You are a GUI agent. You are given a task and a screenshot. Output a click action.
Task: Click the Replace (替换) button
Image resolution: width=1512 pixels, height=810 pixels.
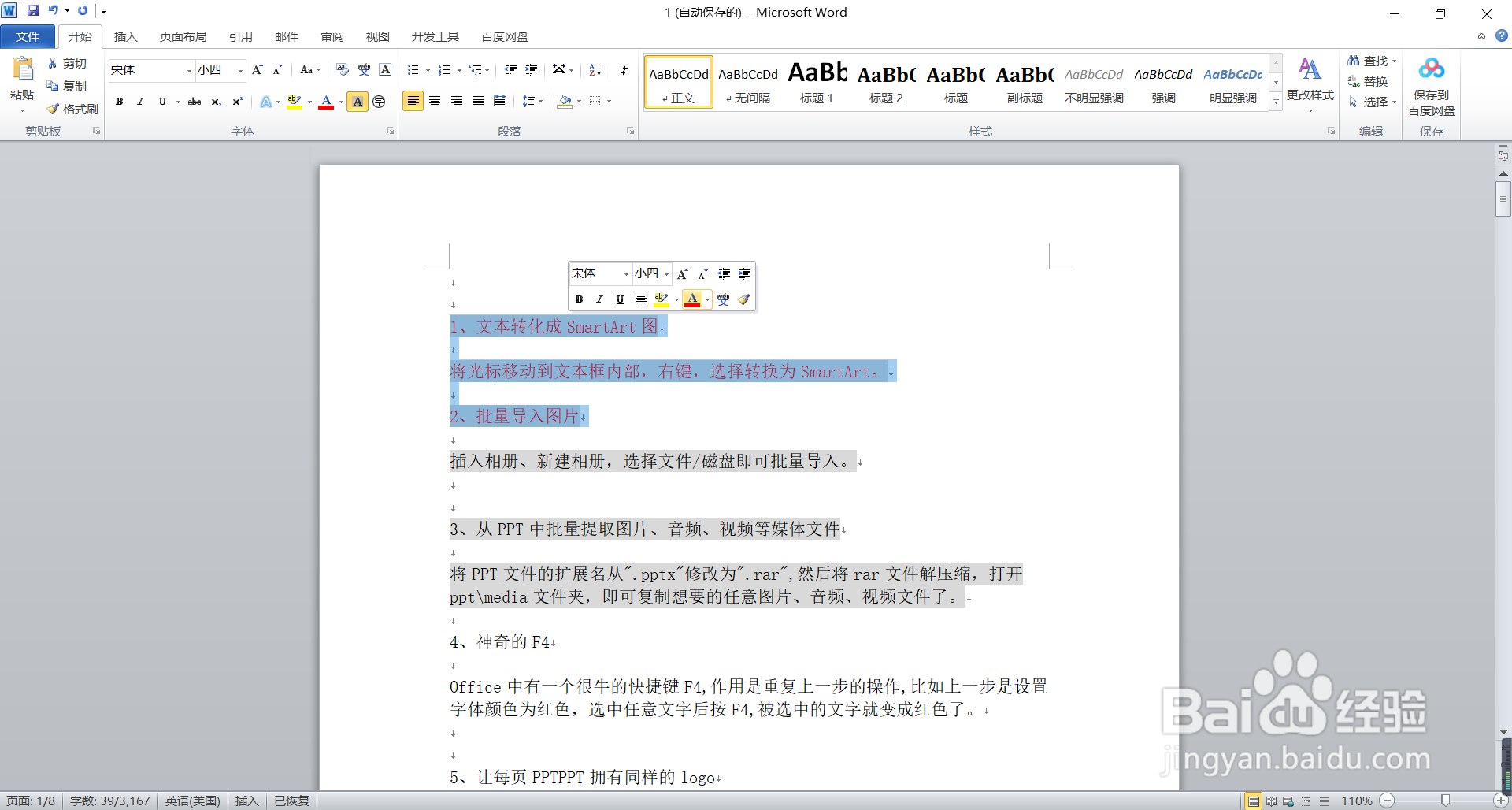[1368, 81]
